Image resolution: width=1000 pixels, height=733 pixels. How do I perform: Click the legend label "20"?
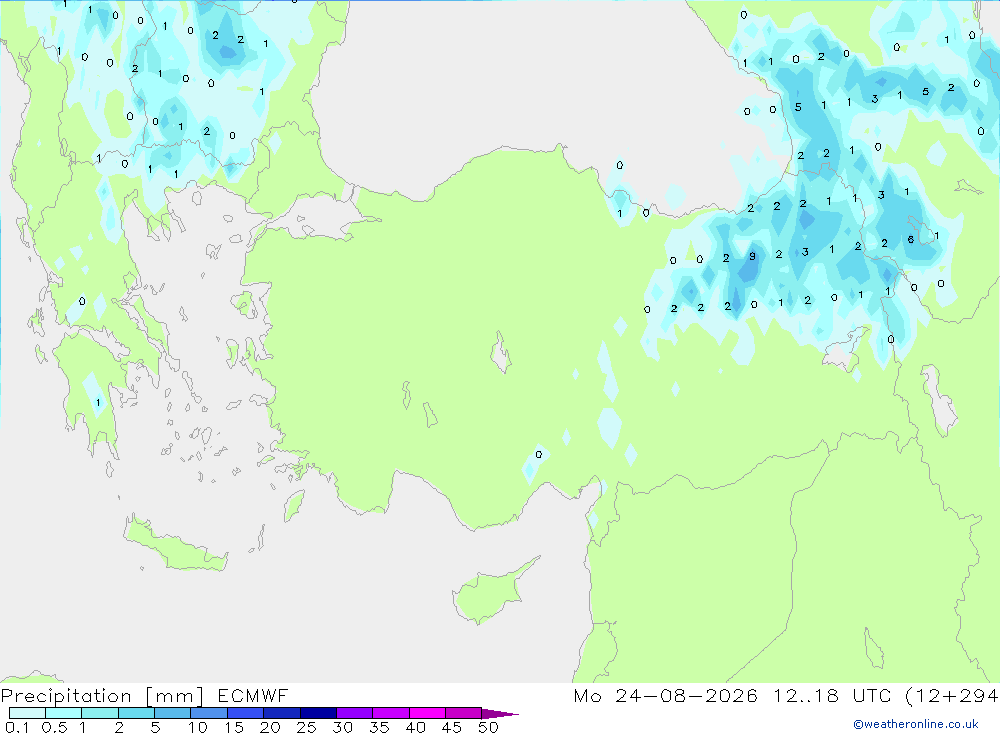click(x=270, y=727)
